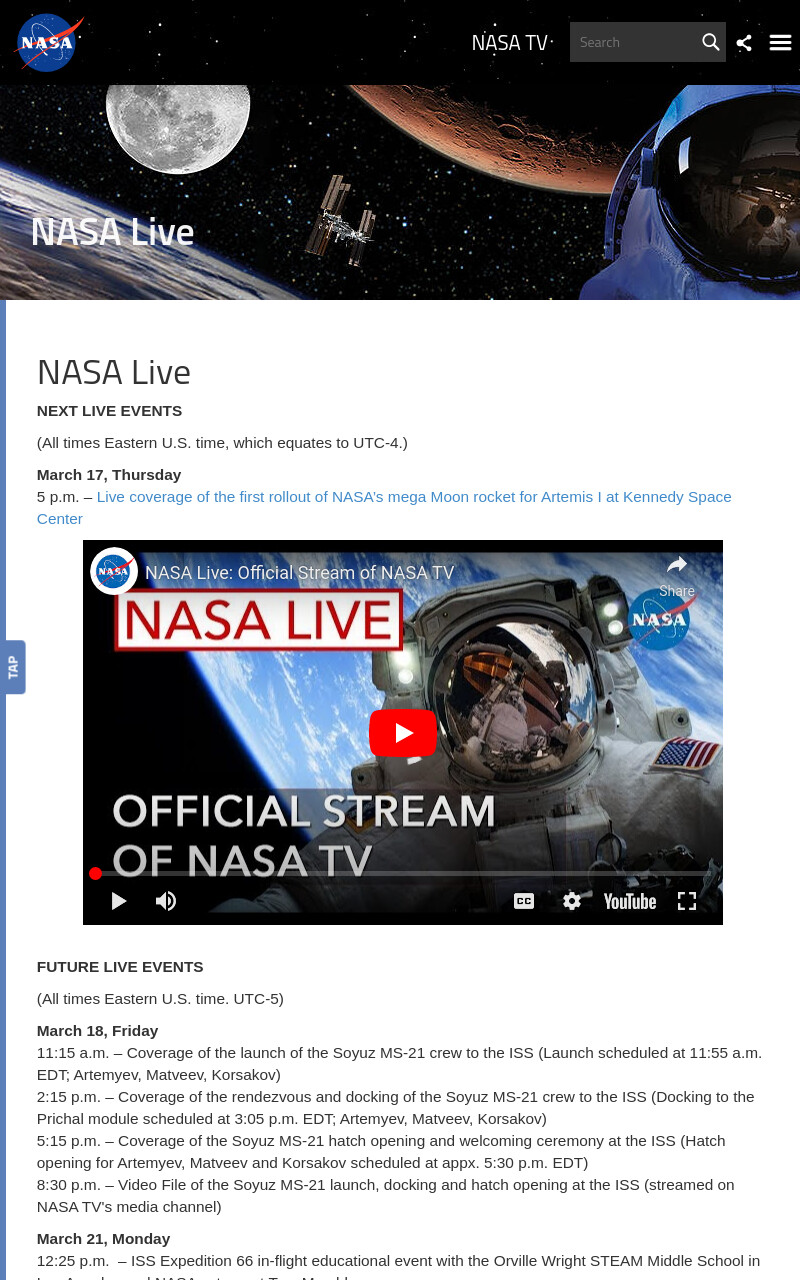The width and height of the screenshot is (800, 1280).
Task: Open the NASA TV link
Action: point(510,42)
